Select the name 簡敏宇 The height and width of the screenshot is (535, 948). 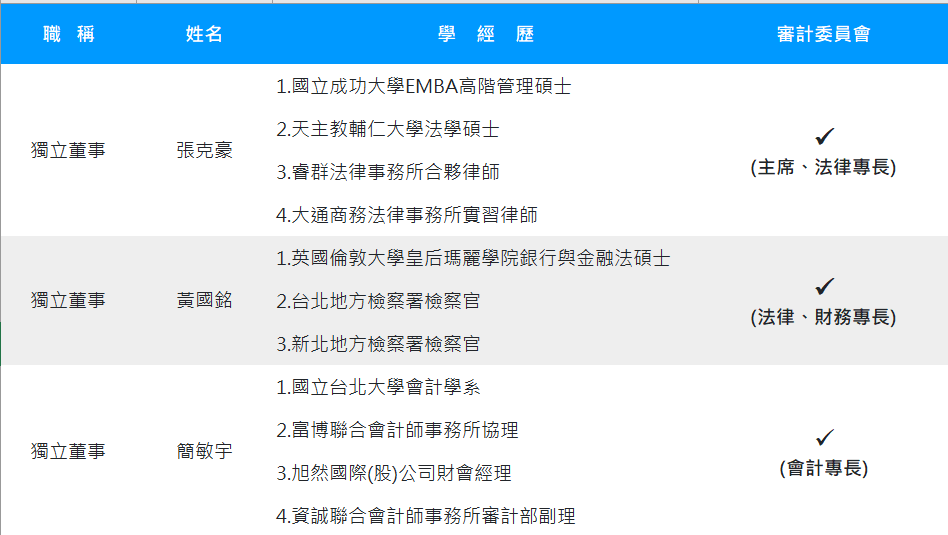coord(204,451)
